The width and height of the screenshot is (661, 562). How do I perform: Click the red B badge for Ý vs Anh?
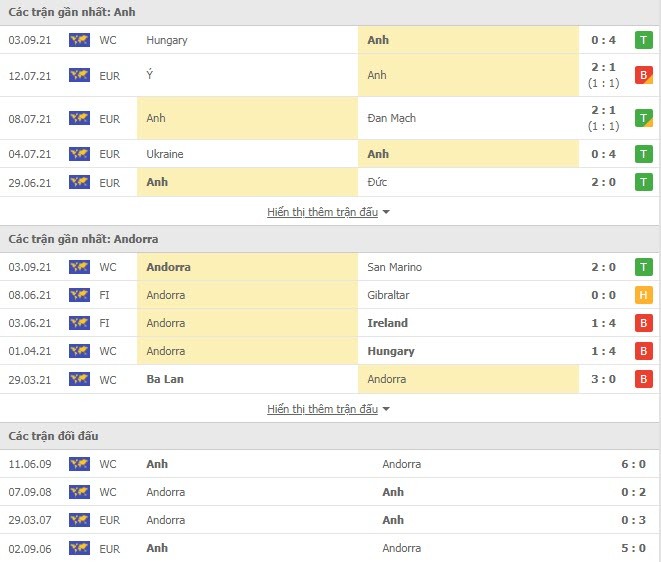click(x=643, y=75)
